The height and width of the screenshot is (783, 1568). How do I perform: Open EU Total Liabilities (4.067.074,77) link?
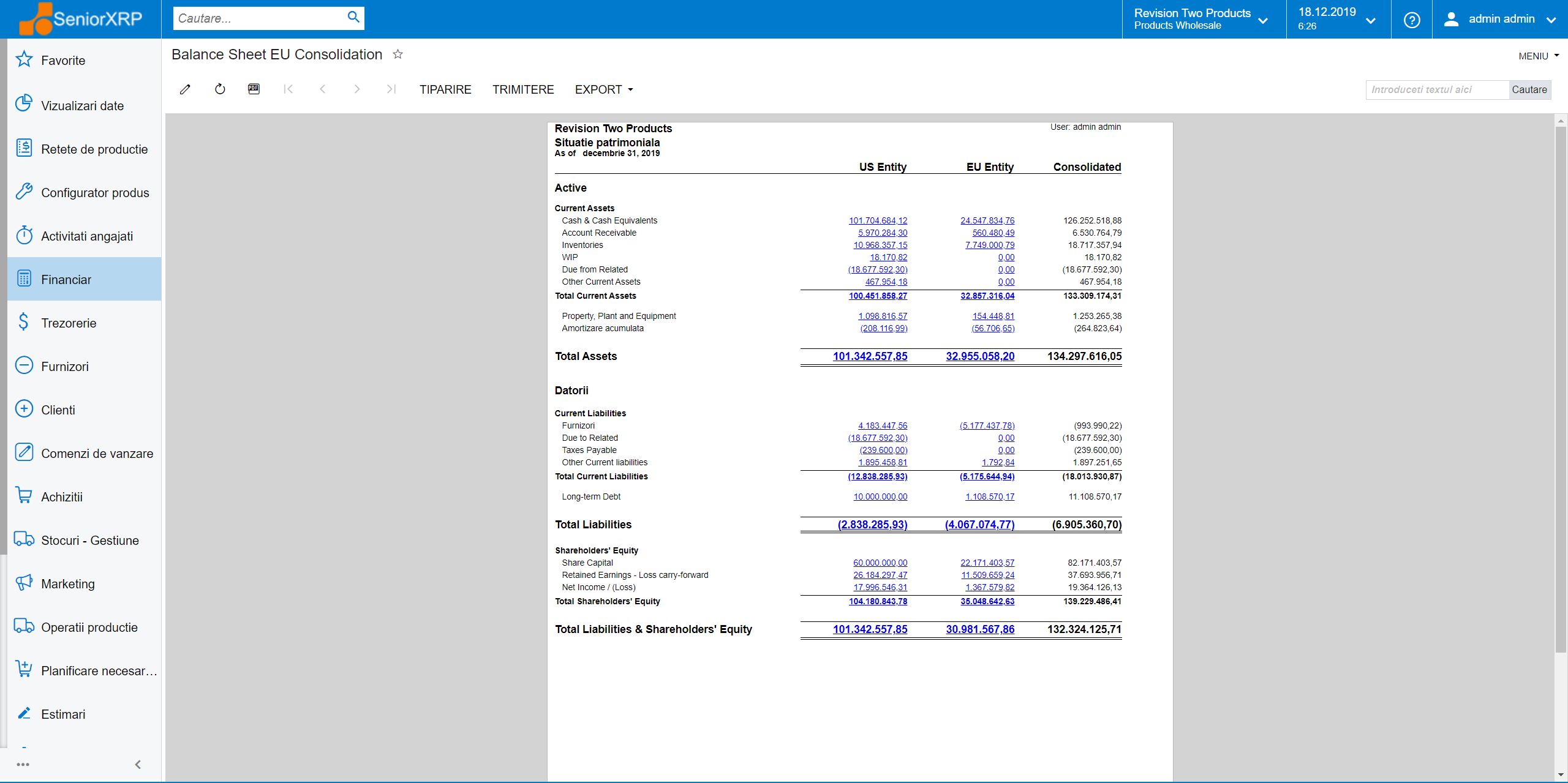[979, 525]
